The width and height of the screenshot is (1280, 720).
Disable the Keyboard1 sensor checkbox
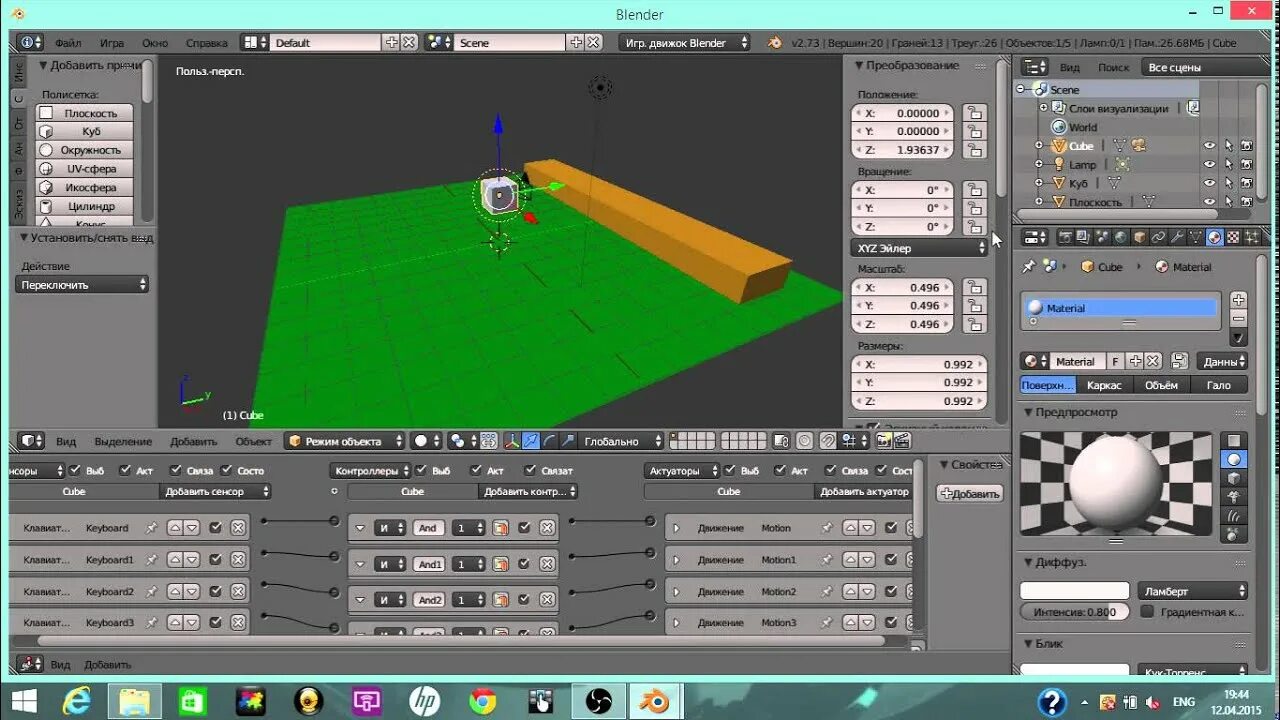point(215,559)
